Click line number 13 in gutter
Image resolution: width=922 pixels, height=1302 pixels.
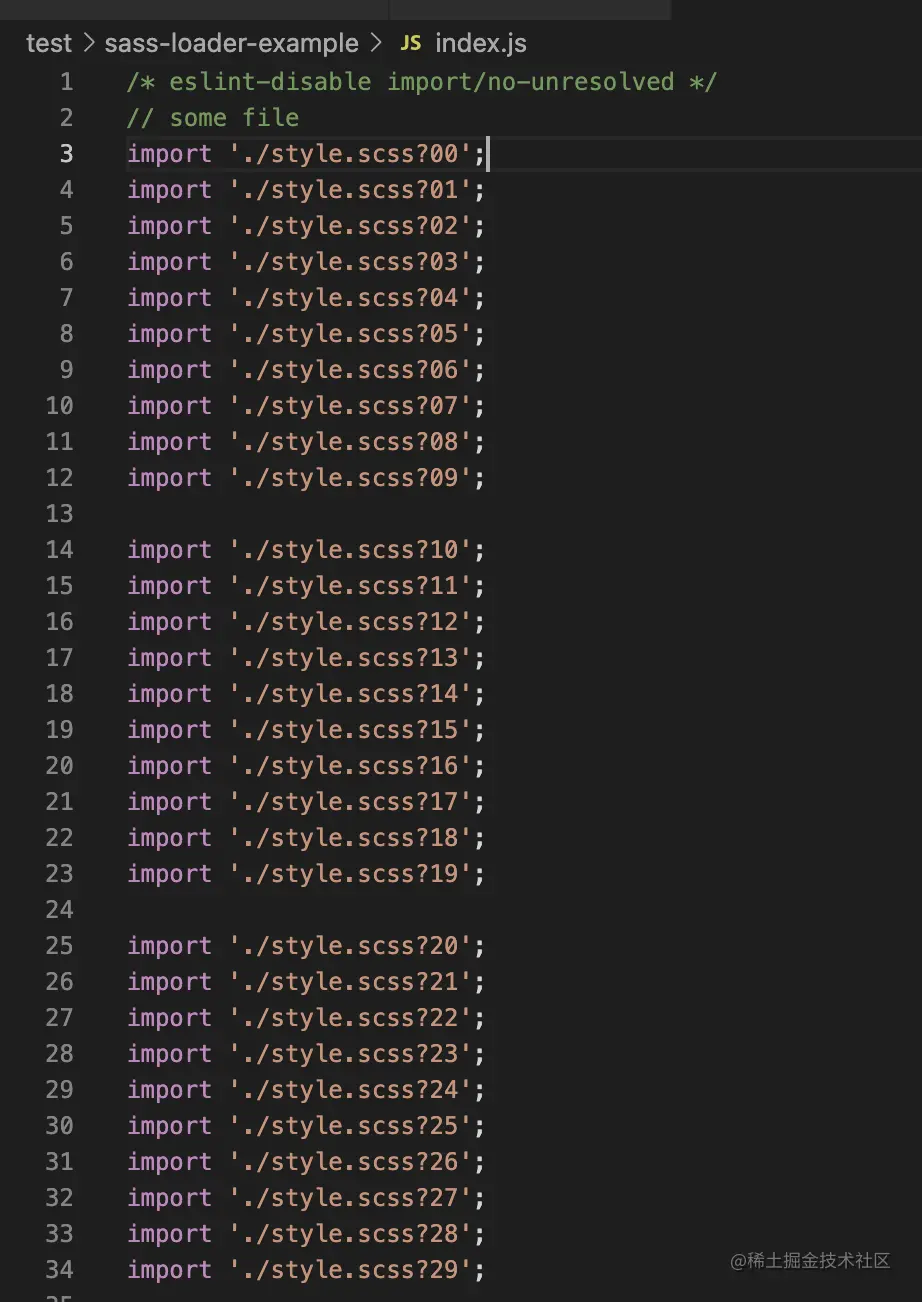pos(59,514)
